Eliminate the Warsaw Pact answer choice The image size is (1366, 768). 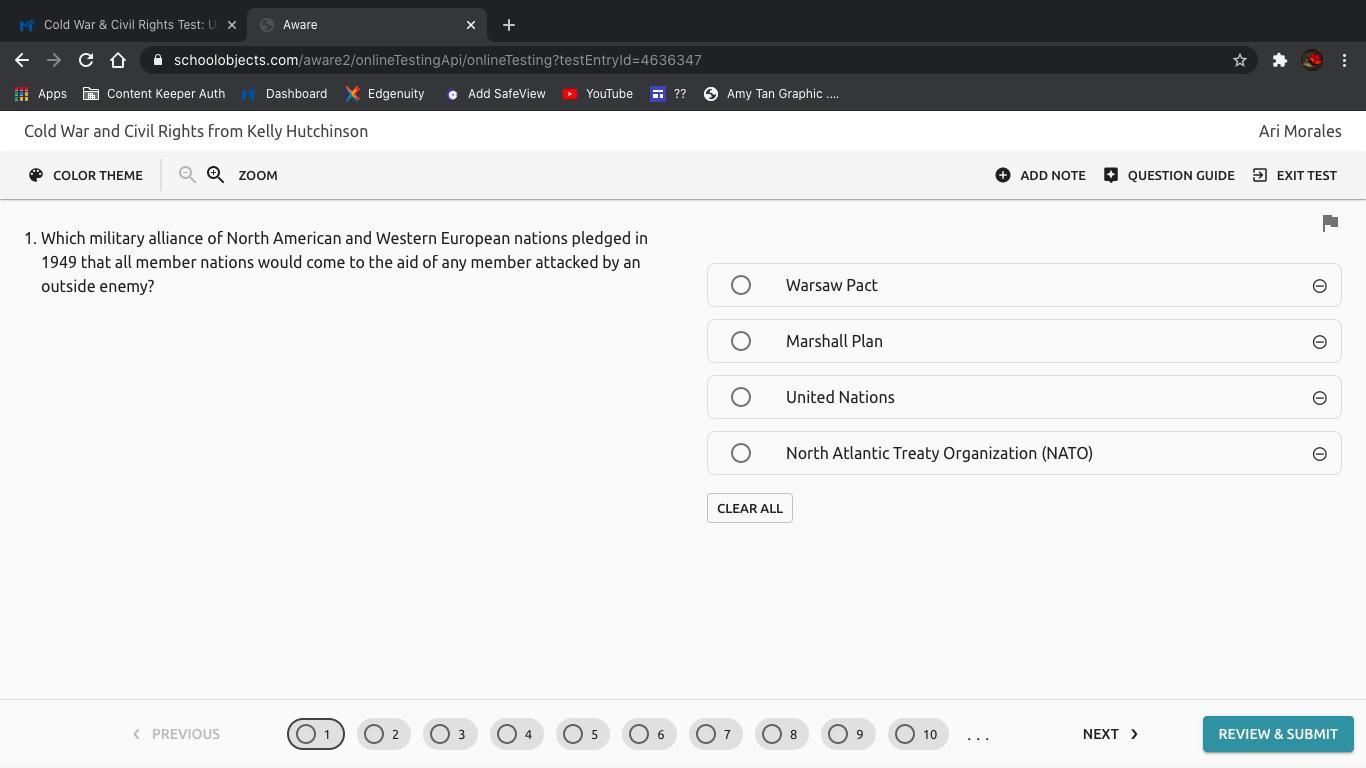coord(1319,286)
